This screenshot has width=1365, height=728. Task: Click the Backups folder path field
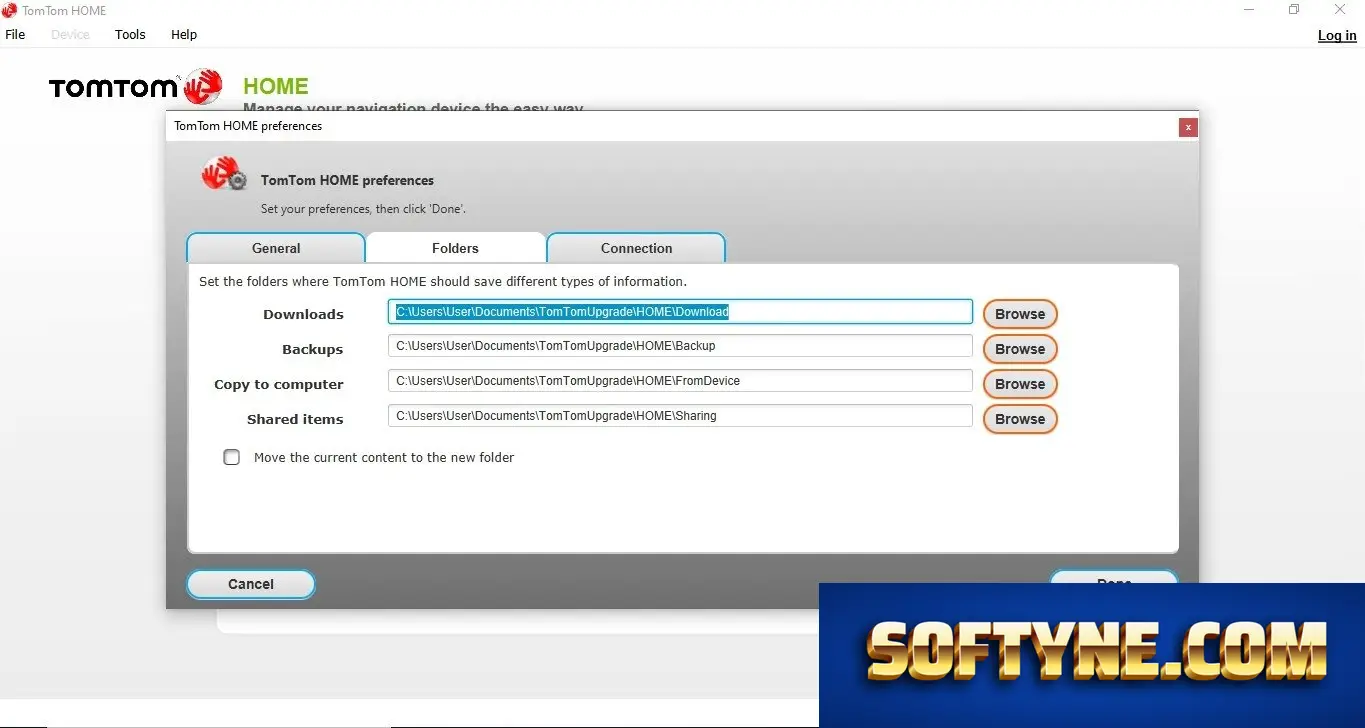680,346
